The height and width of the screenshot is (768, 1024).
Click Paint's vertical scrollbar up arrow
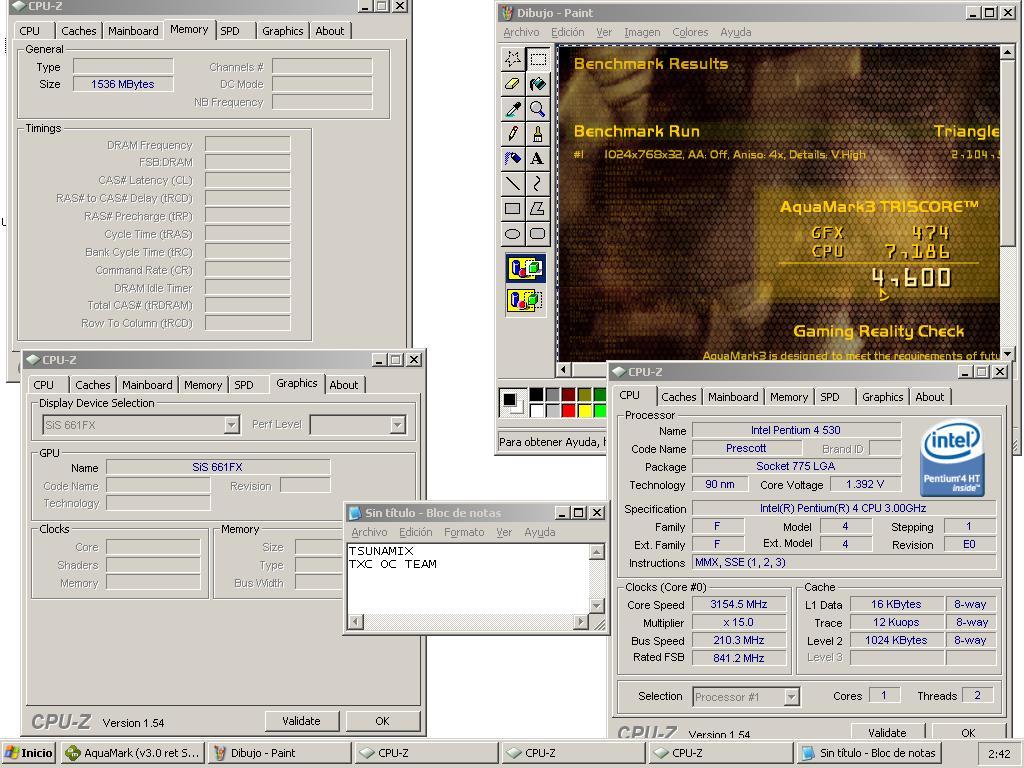coord(1007,52)
